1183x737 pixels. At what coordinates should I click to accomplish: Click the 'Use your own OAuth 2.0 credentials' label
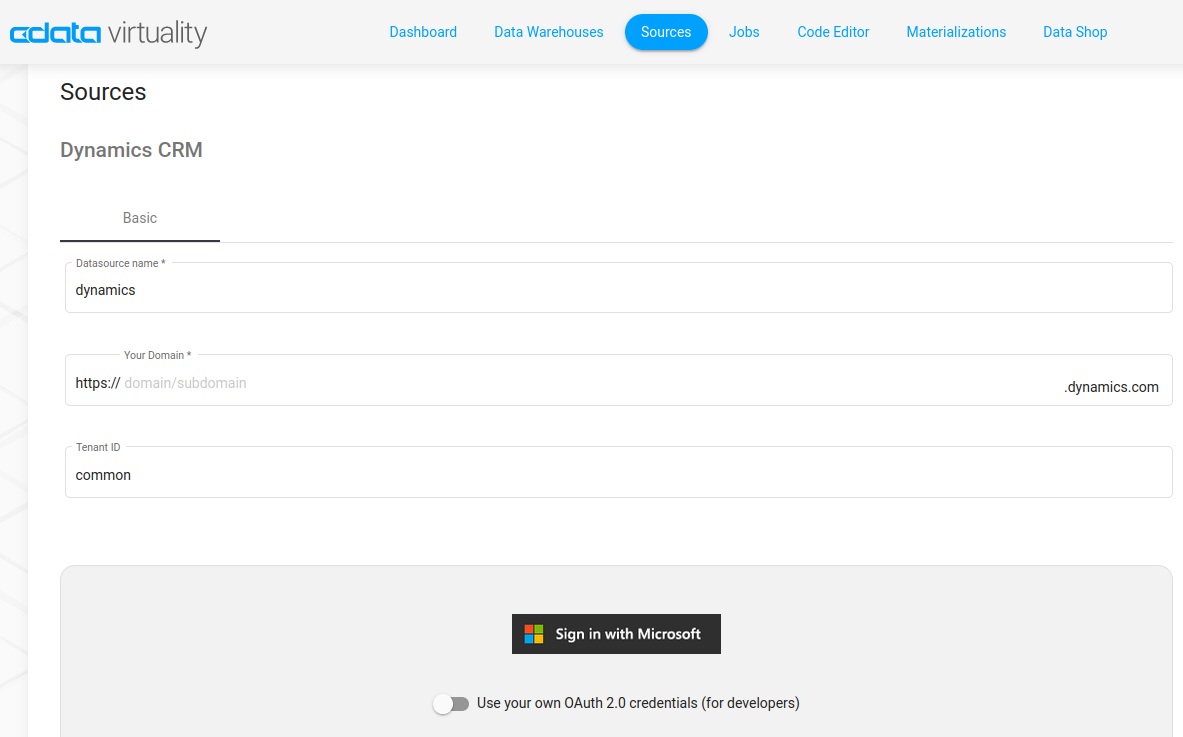(x=638, y=703)
